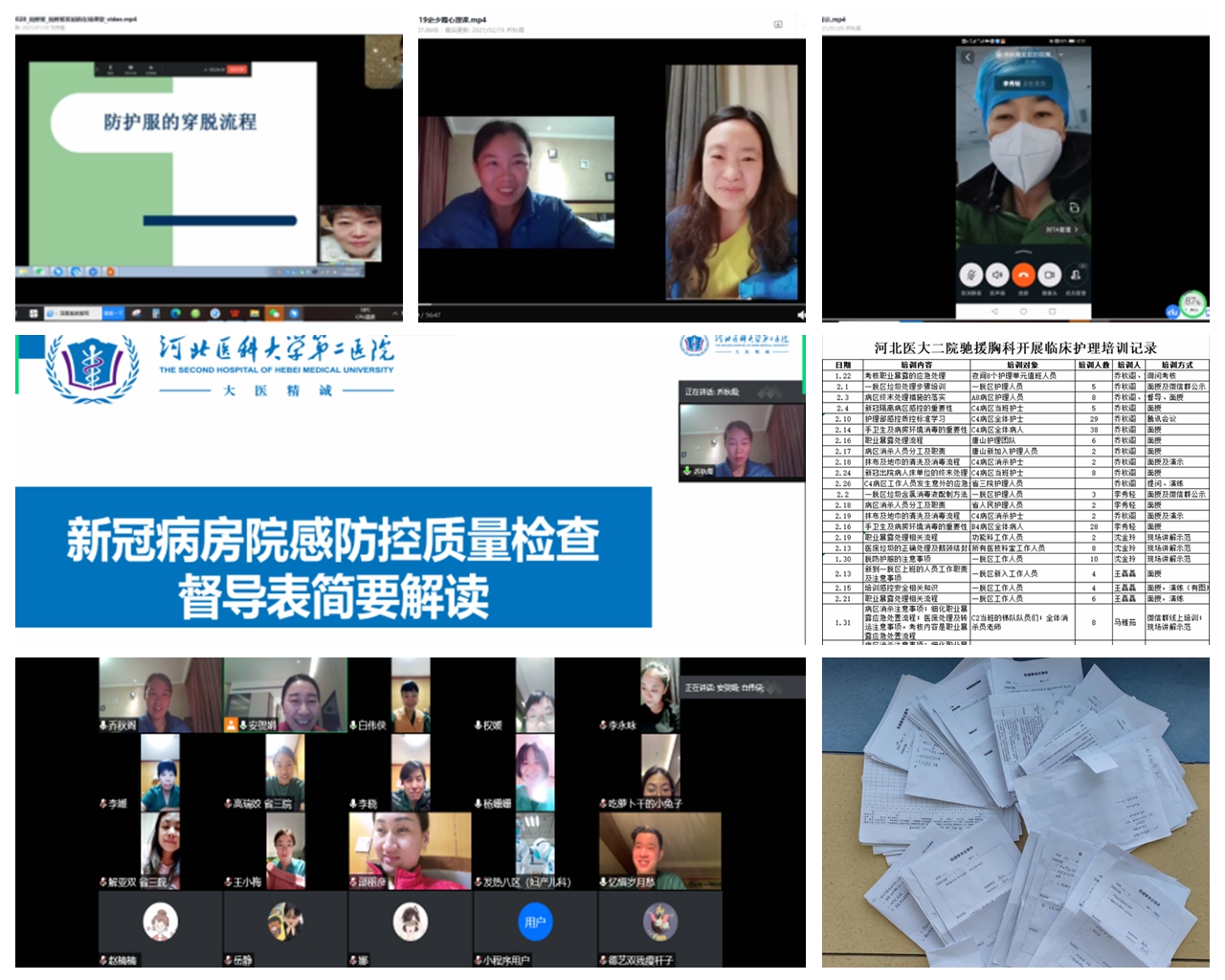Tap the back arrow in phone call screen

pos(968,57)
